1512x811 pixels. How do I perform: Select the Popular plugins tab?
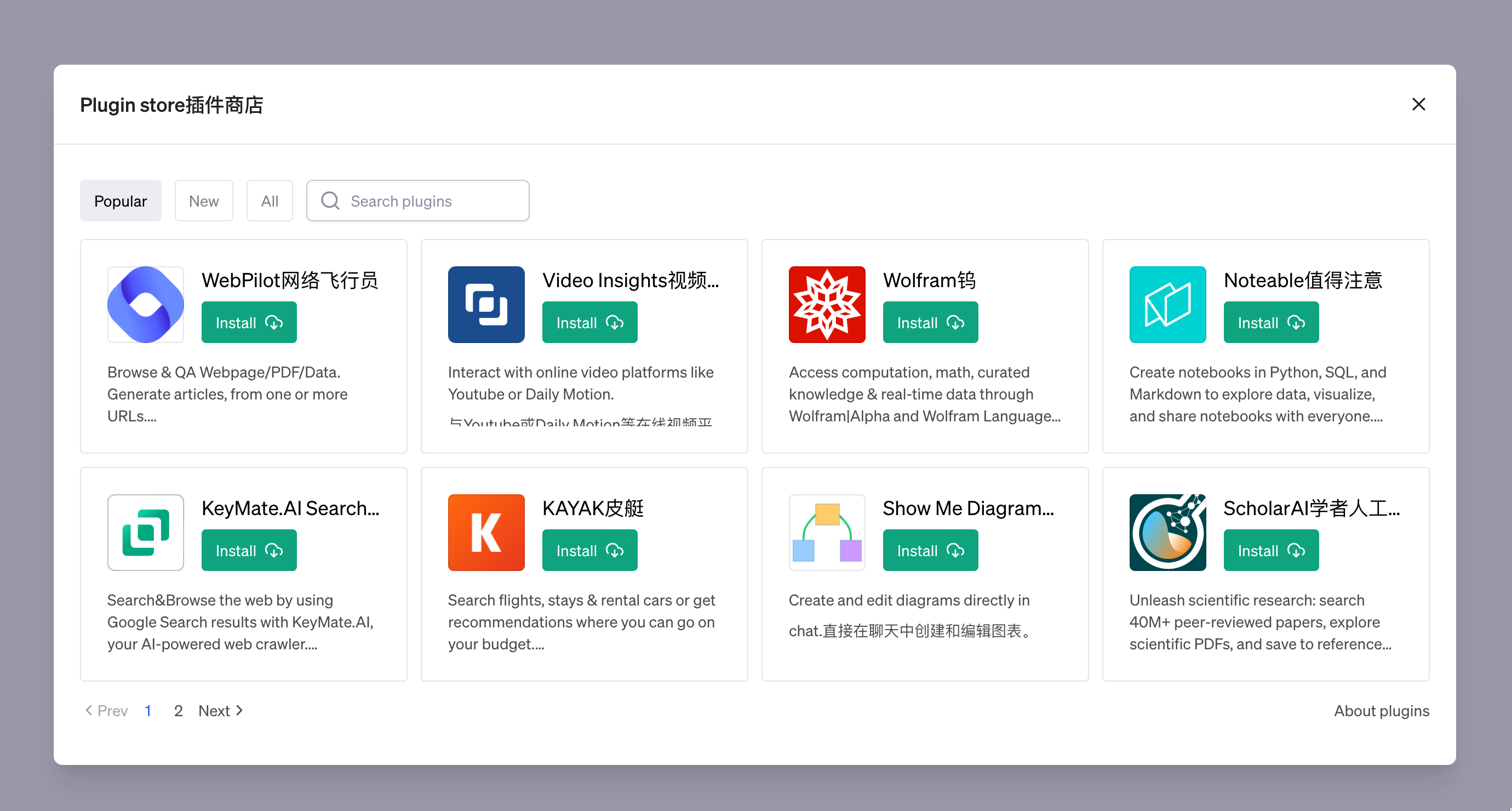[121, 201]
